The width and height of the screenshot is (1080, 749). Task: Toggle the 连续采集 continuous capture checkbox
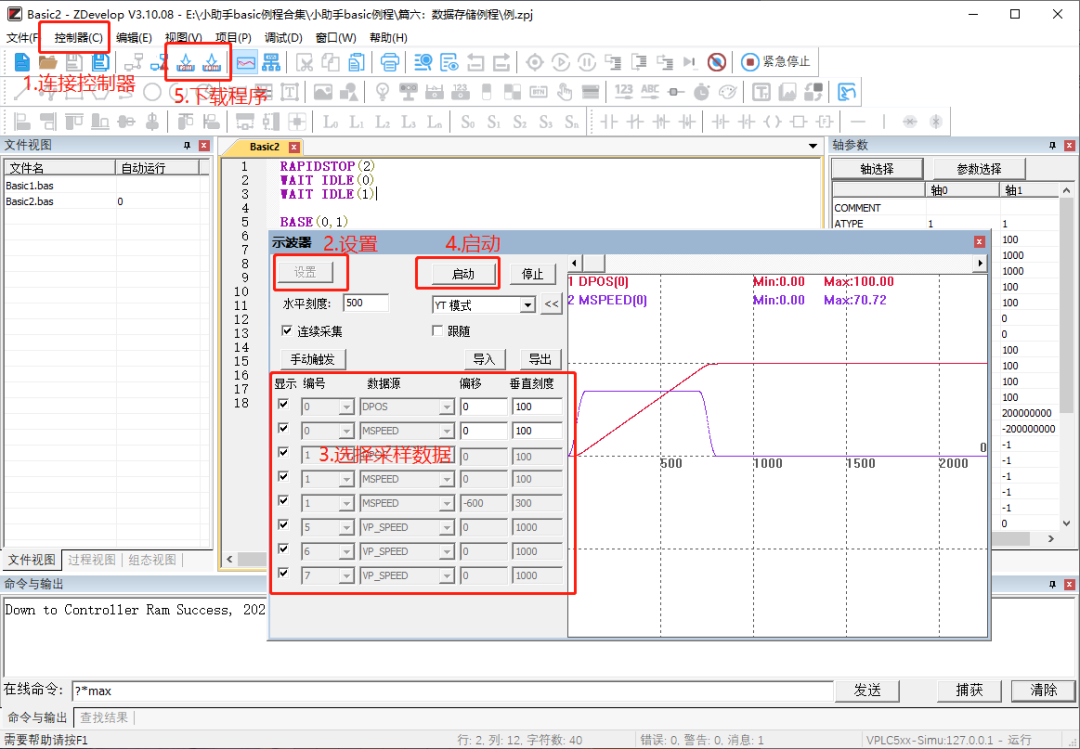pos(287,331)
